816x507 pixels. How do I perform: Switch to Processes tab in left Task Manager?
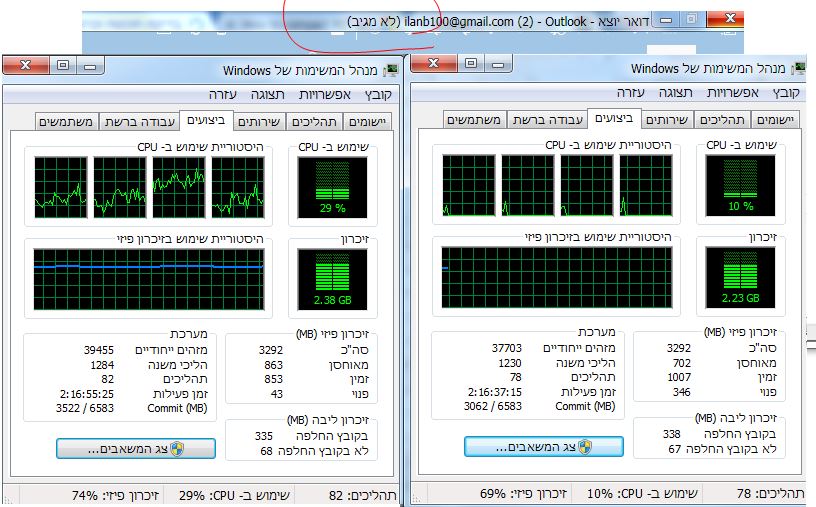(x=314, y=122)
